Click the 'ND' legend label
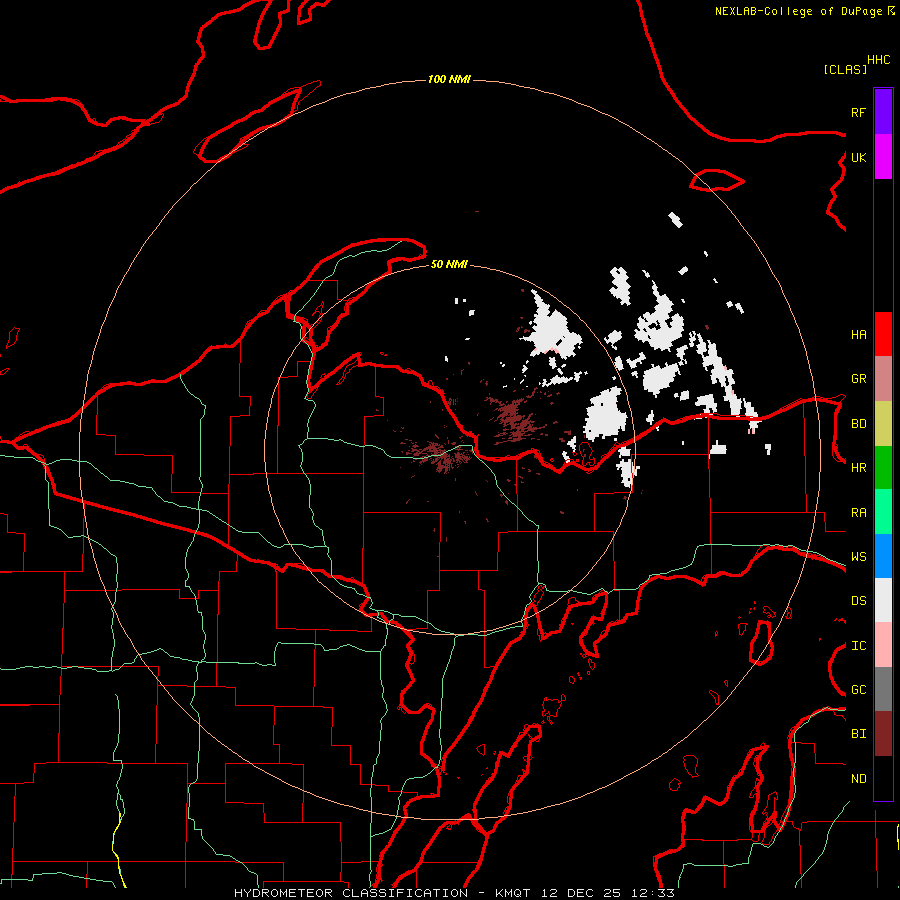The width and height of the screenshot is (900, 900). pyautogui.click(x=858, y=779)
